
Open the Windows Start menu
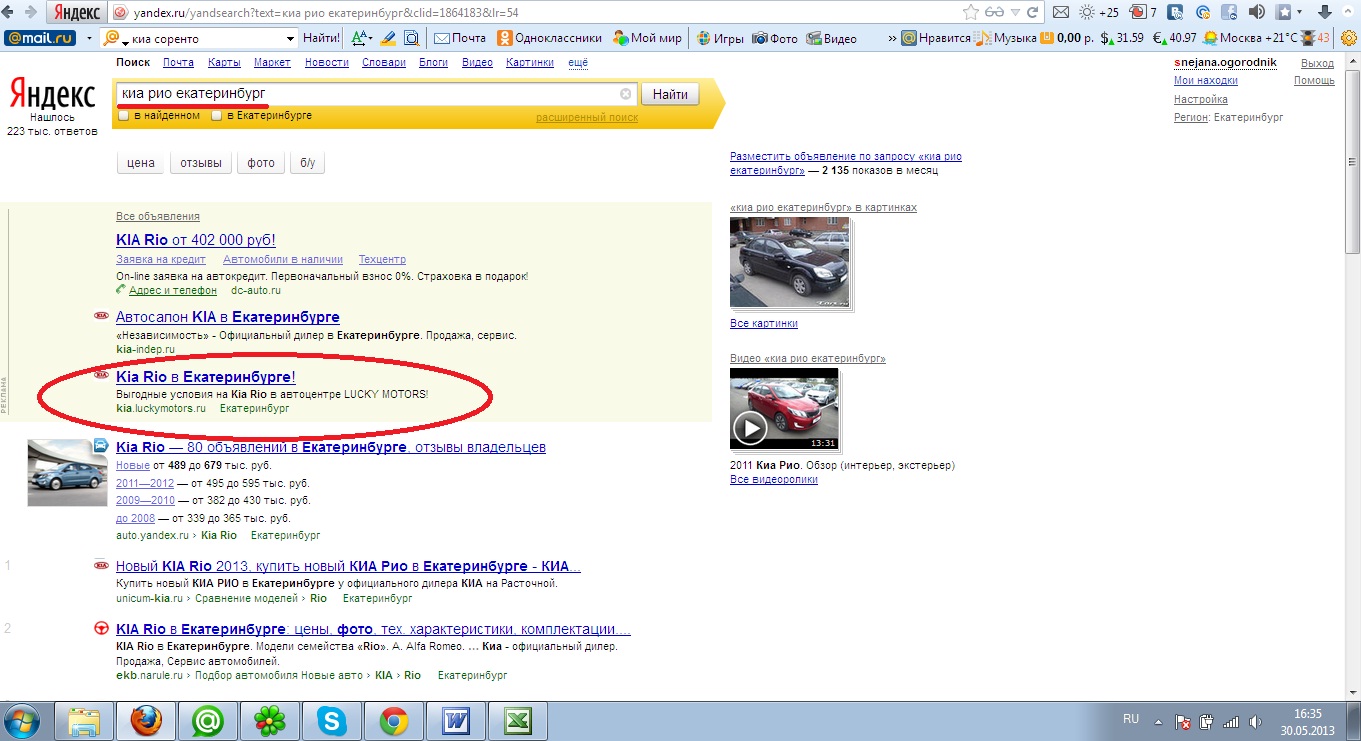point(22,720)
